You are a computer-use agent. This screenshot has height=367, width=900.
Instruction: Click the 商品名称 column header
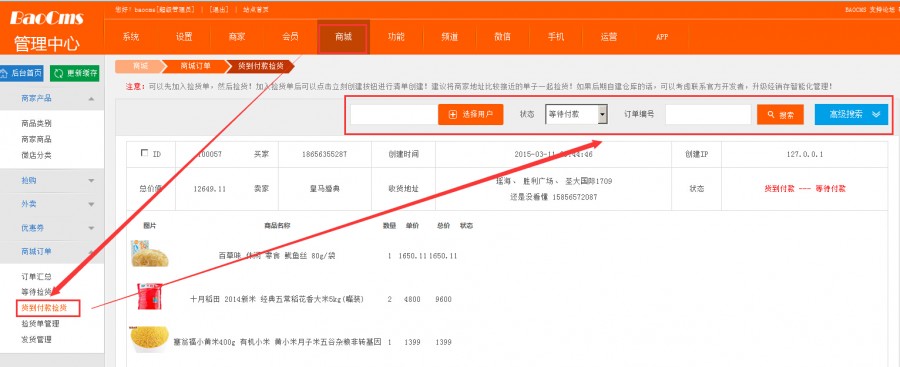coord(277,226)
